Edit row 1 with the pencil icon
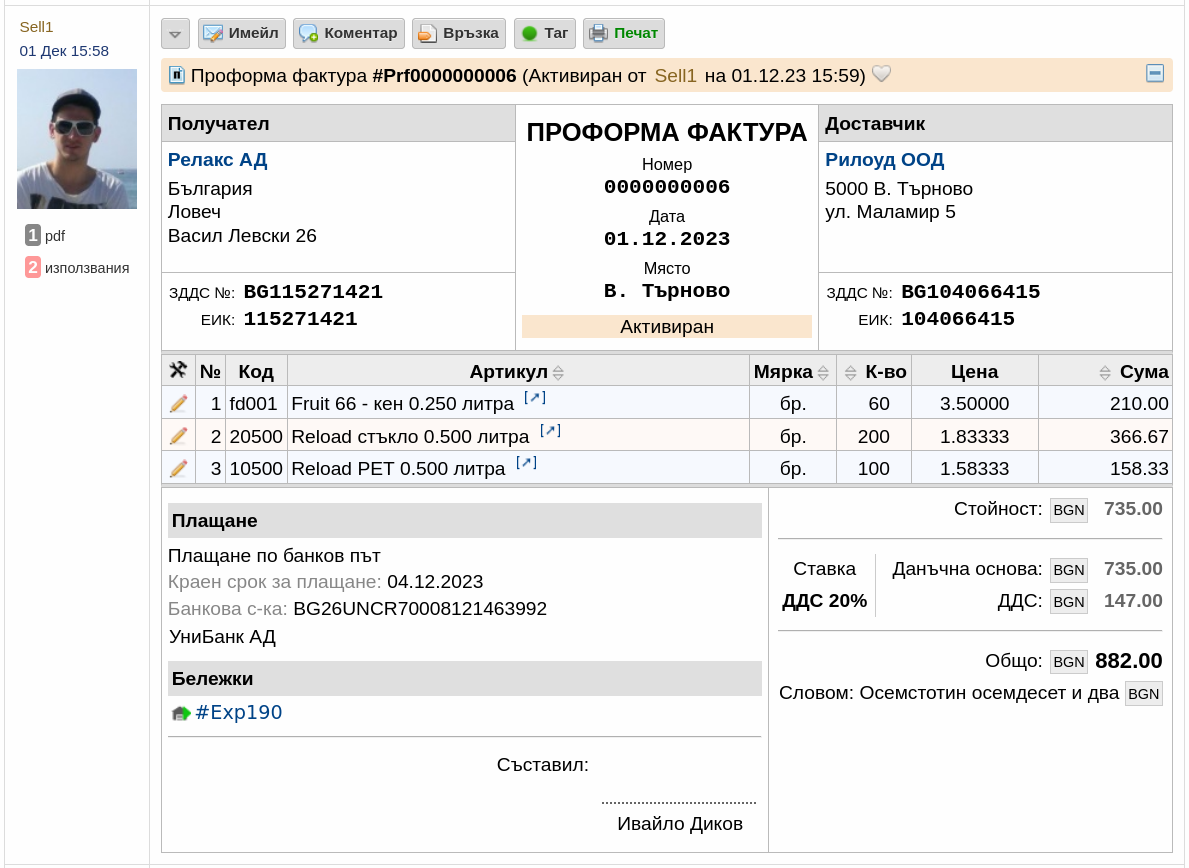 [178, 403]
